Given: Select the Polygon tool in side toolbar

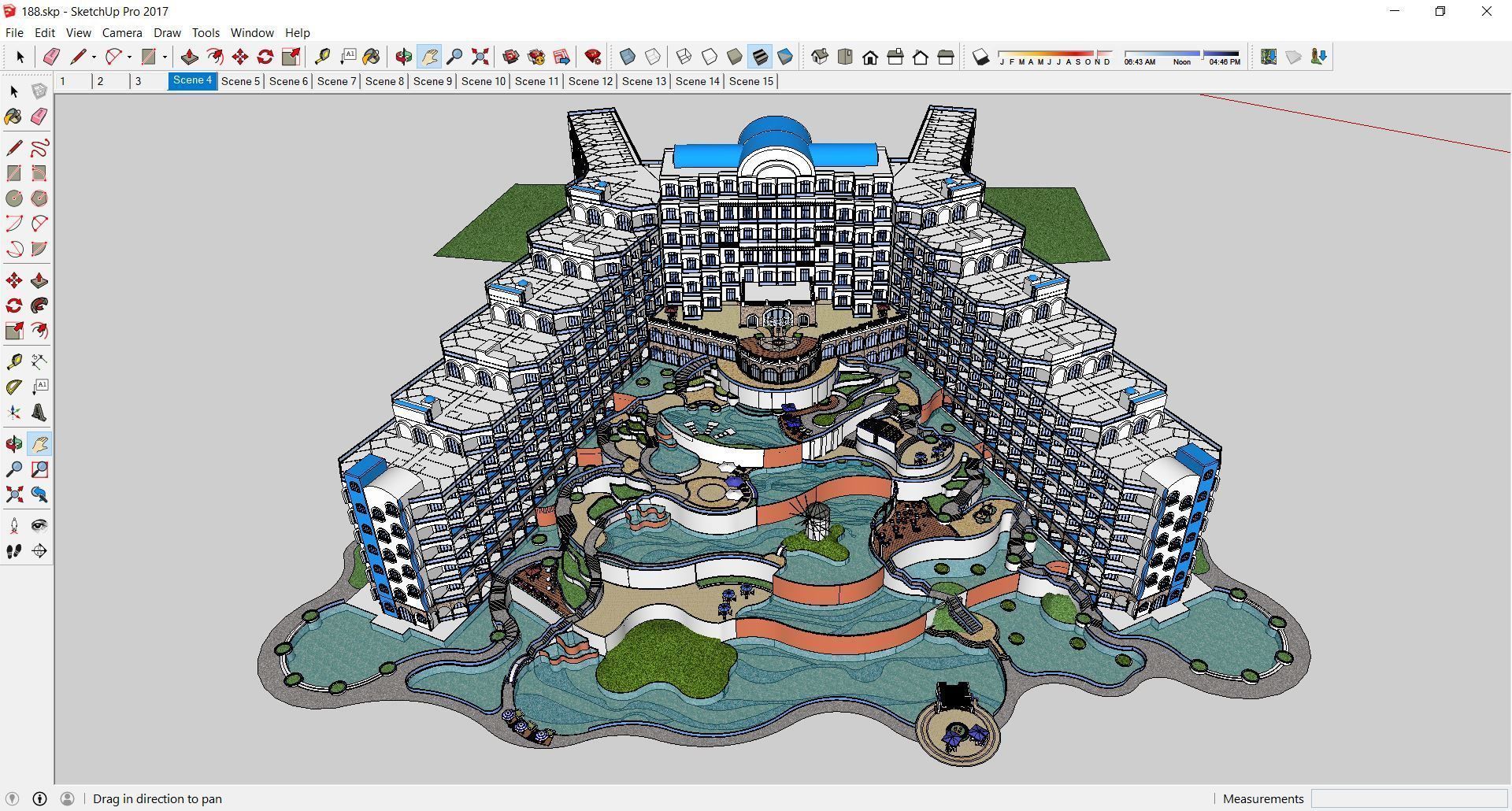Looking at the screenshot, I should pyautogui.click(x=39, y=198).
